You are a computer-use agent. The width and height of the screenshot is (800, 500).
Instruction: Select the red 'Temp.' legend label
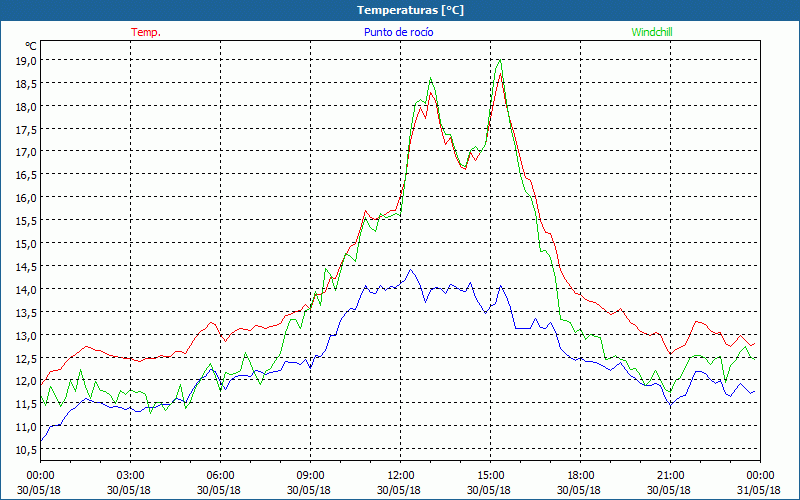pos(146,32)
